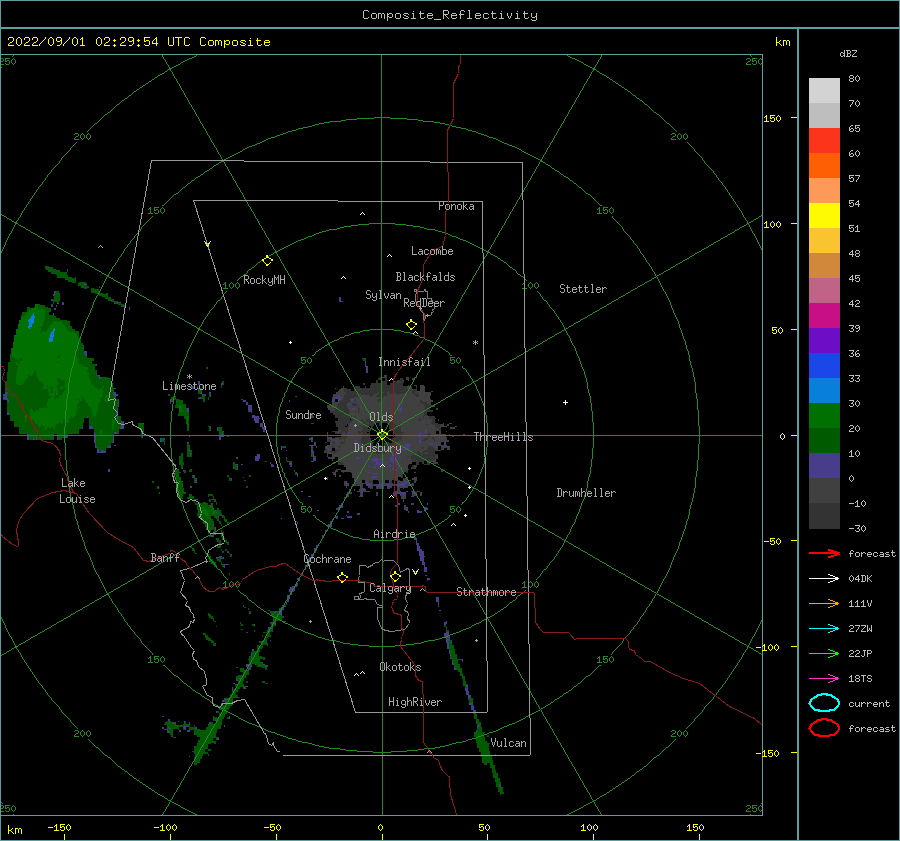Pick the orange 111V arrow legend icon
This screenshot has width=900, height=841.
[824, 603]
